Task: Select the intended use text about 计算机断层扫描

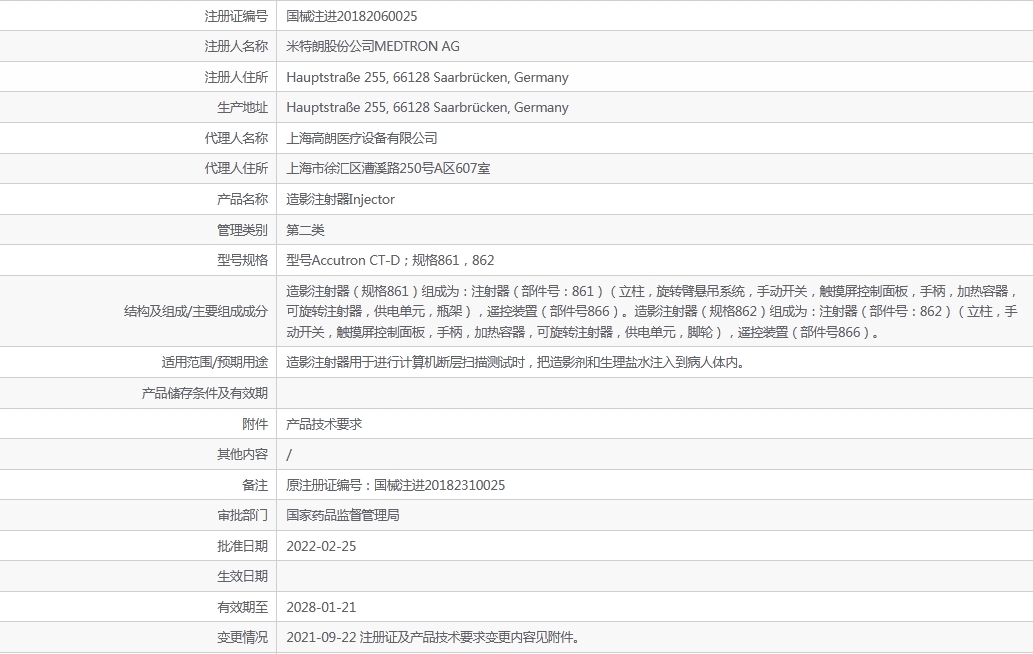Action: [516, 362]
